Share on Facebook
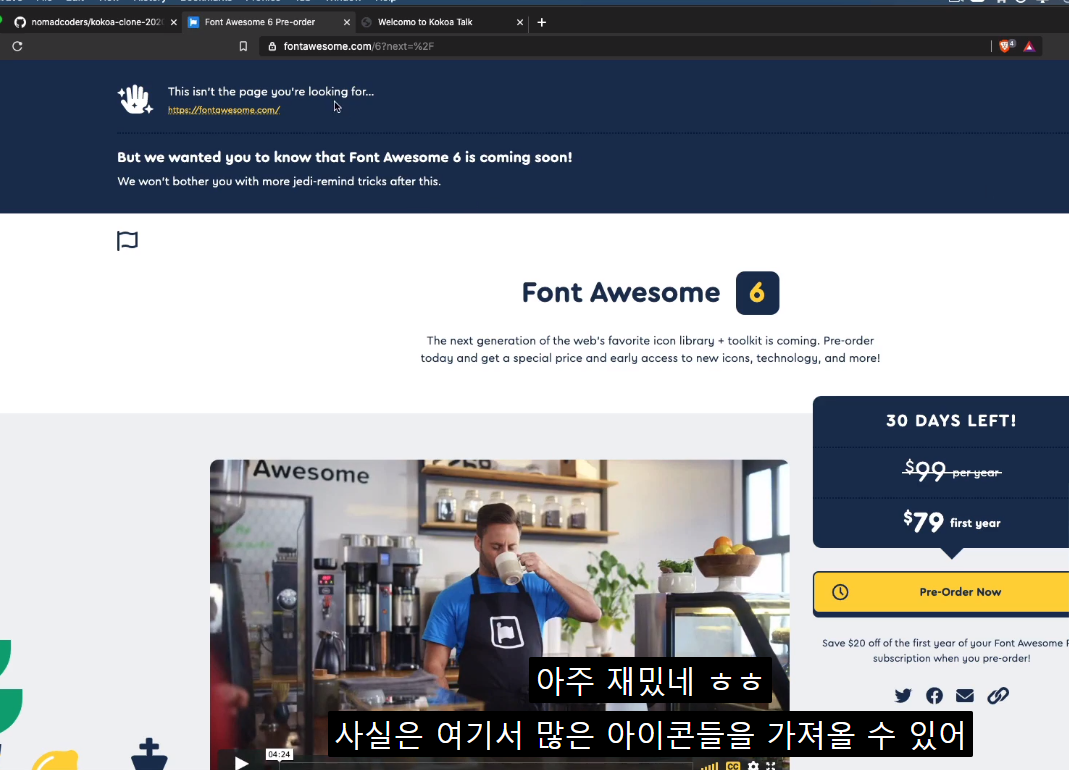The image size is (1069, 770). [934, 696]
